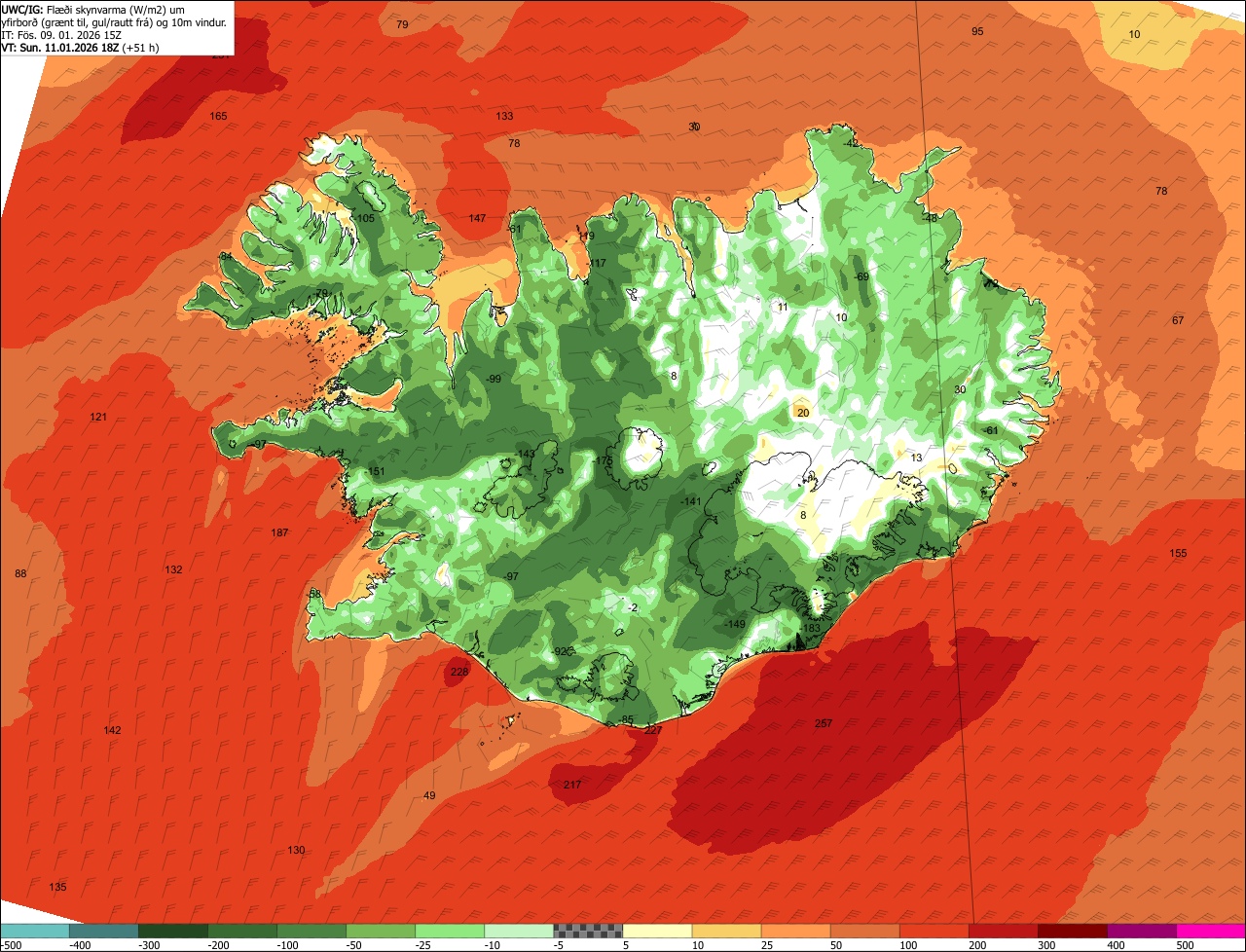Click the dark maroon 300 legend swatch
The height and width of the screenshot is (952, 1246).
coord(1072,931)
